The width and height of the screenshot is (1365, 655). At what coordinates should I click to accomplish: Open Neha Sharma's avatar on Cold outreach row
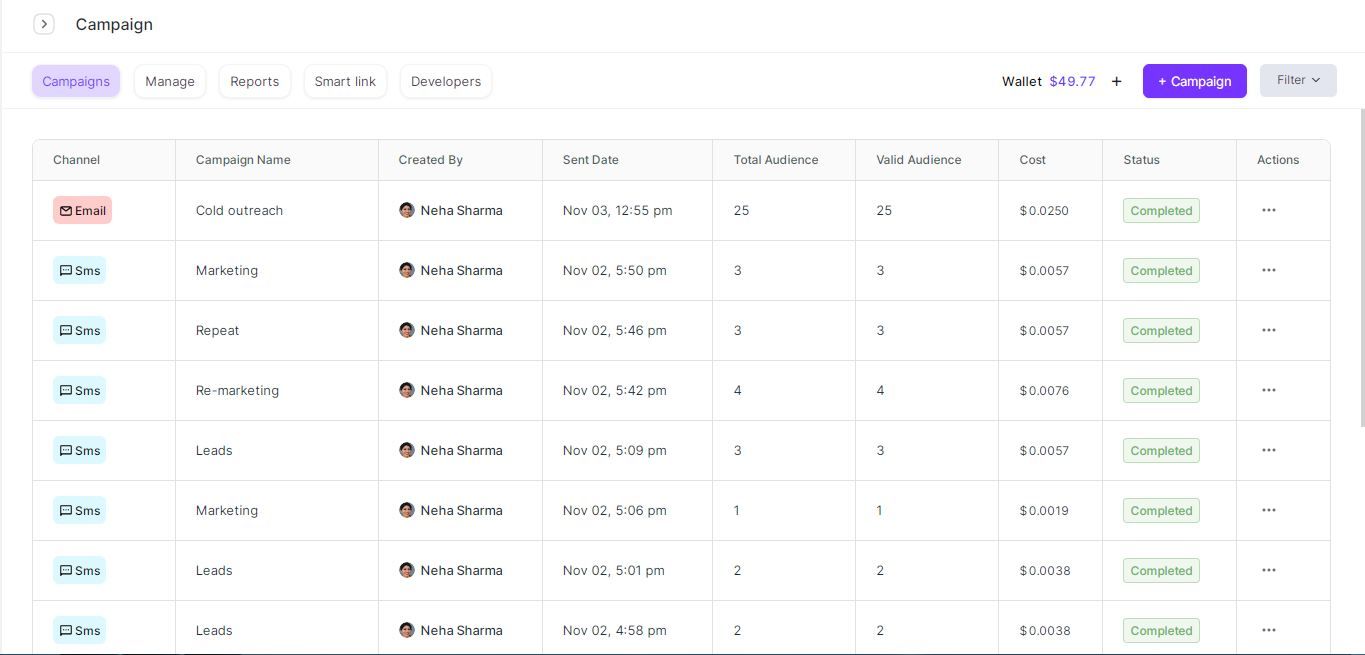tap(407, 210)
